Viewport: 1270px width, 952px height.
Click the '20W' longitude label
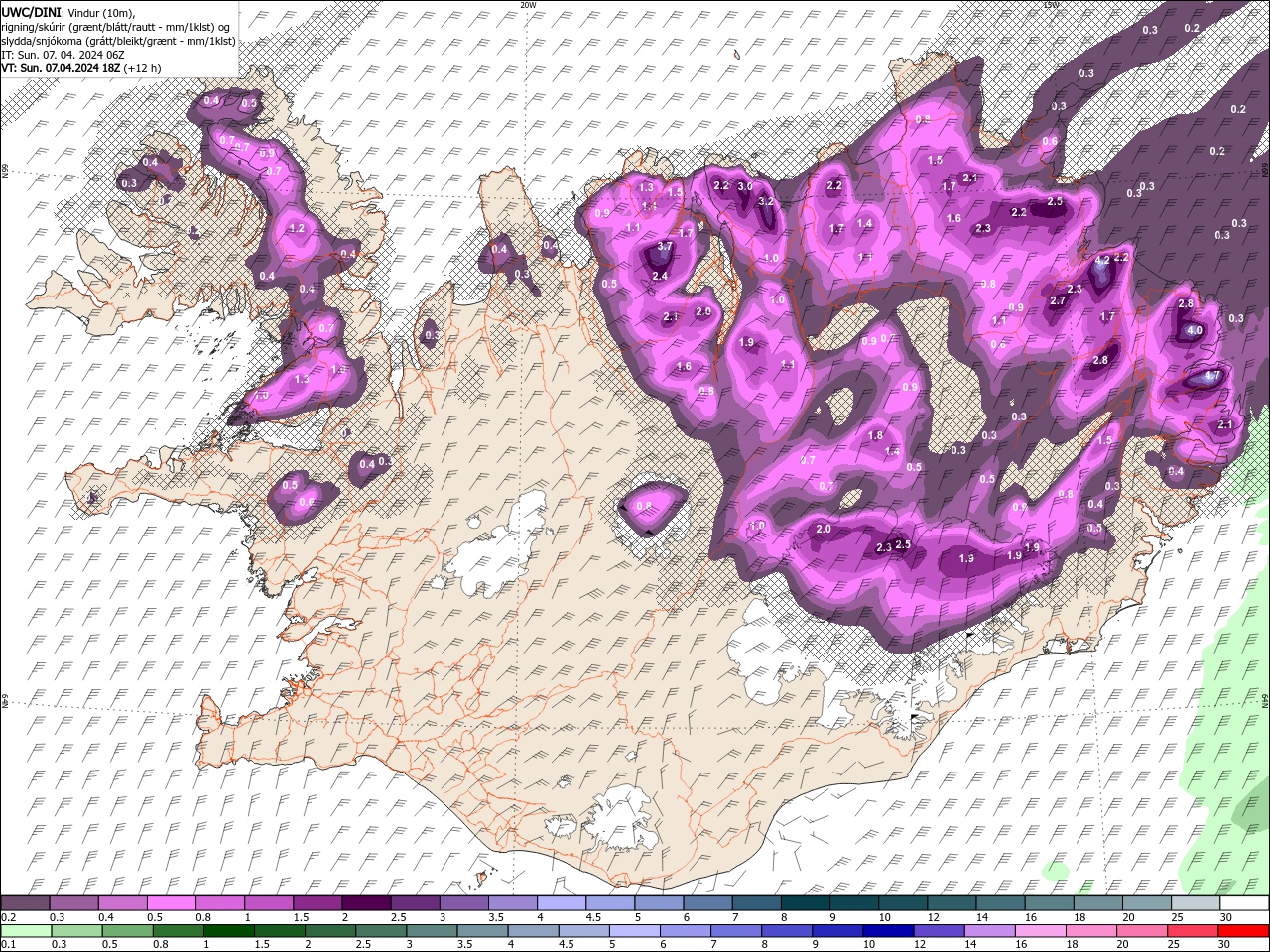528,5
